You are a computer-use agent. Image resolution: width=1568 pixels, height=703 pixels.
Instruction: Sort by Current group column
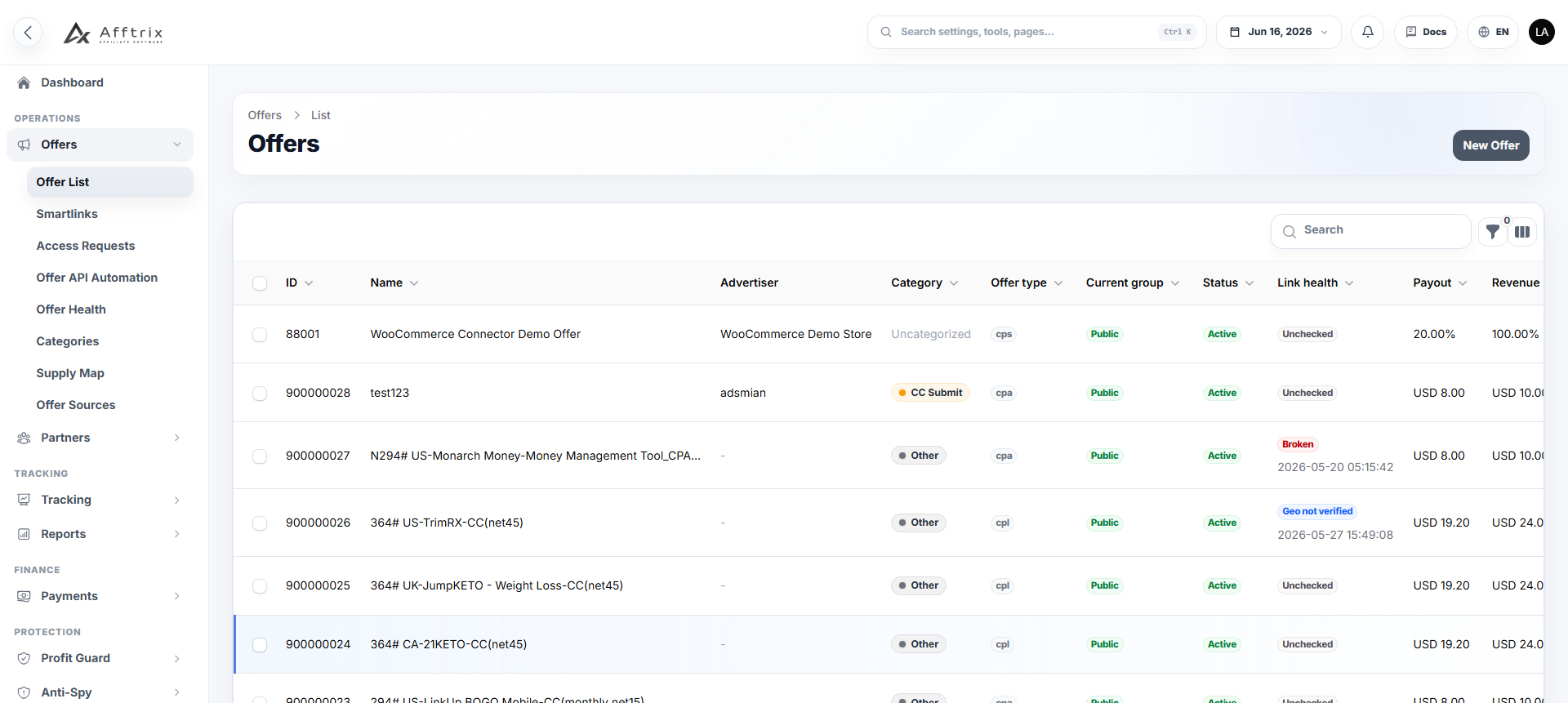[1133, 283]
